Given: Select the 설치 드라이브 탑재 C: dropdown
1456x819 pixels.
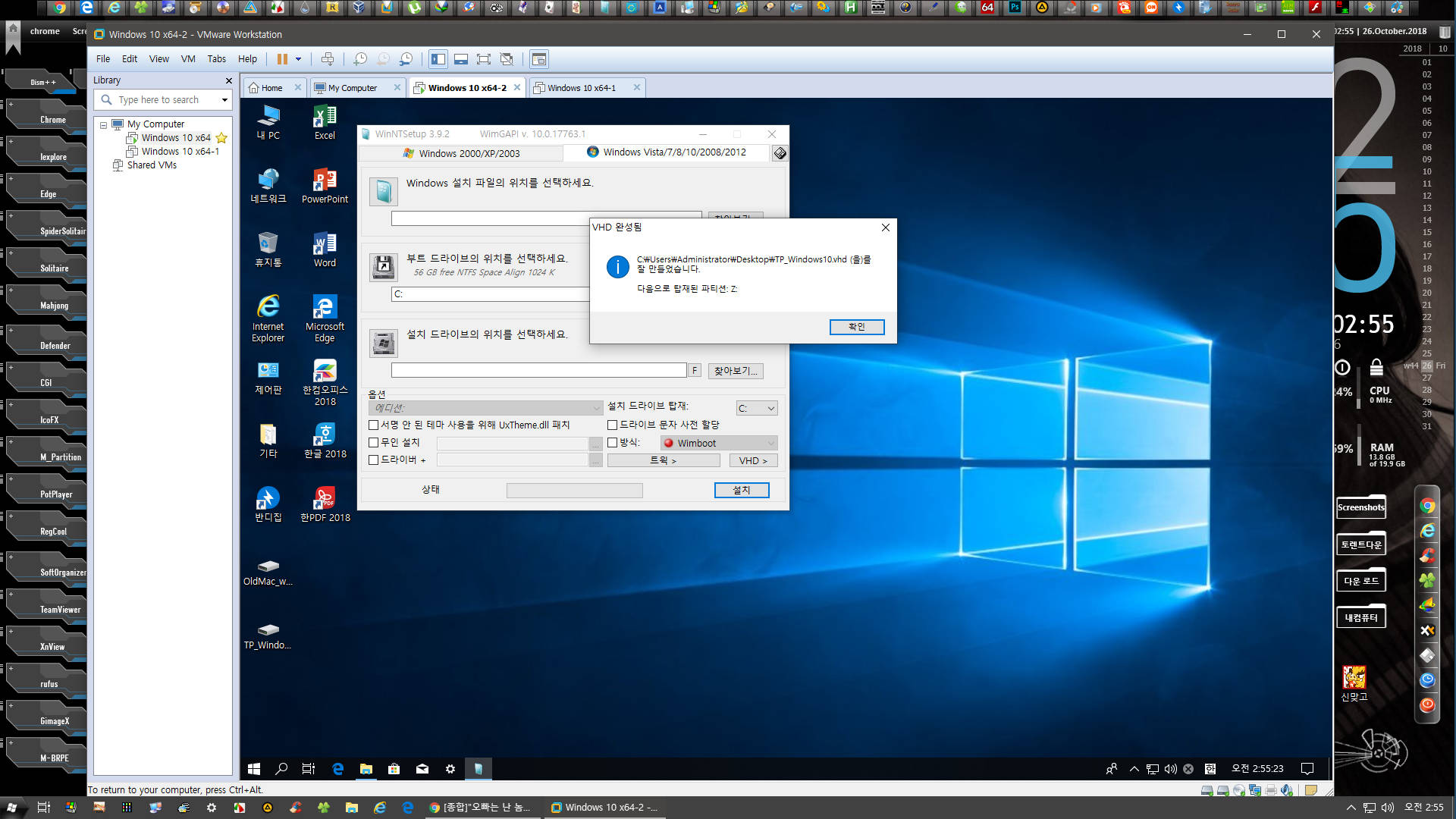Looking at the screenshot, I should [755, 408].
